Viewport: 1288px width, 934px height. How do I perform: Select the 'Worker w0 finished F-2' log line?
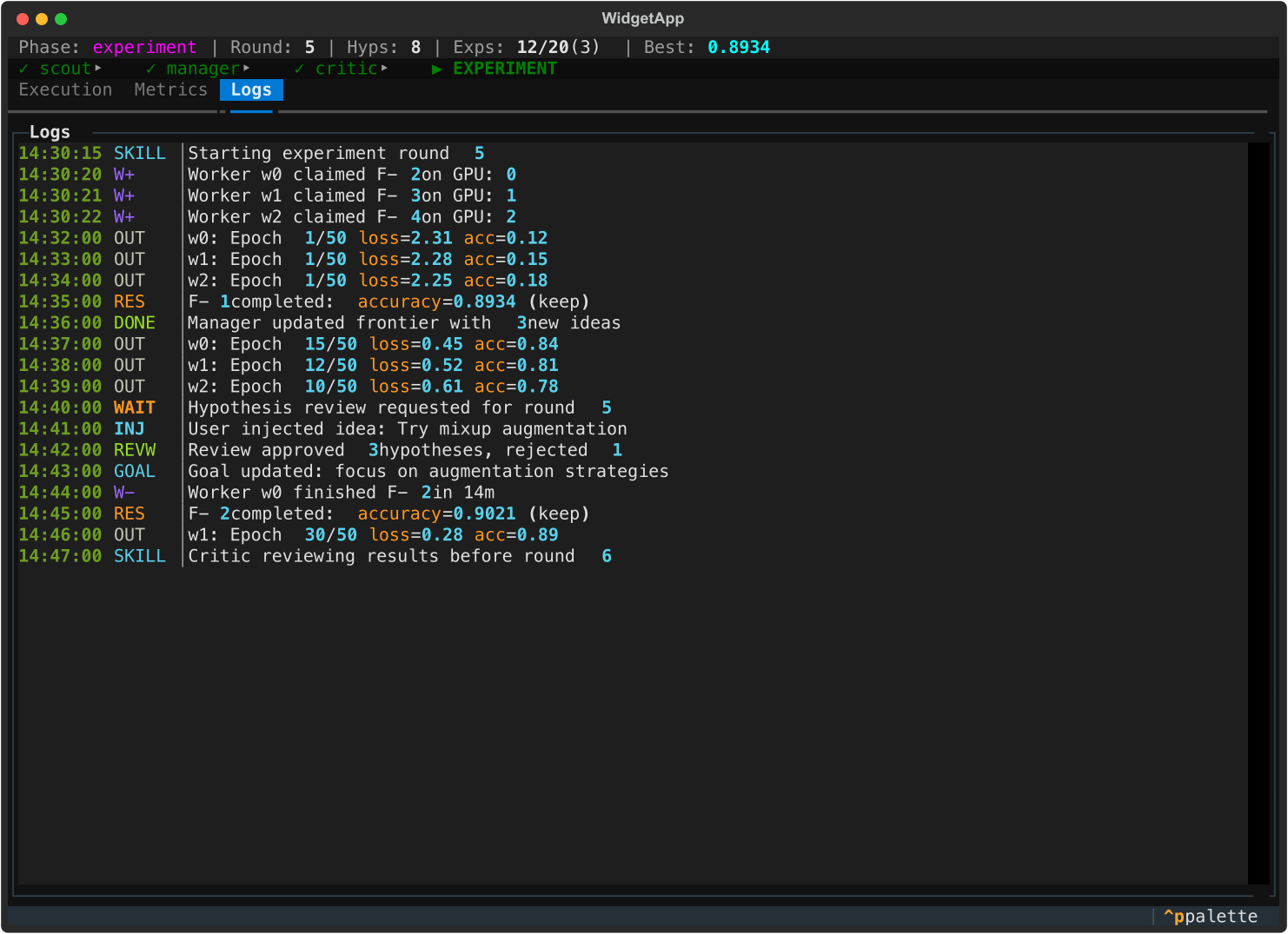[x=633, y=493]
